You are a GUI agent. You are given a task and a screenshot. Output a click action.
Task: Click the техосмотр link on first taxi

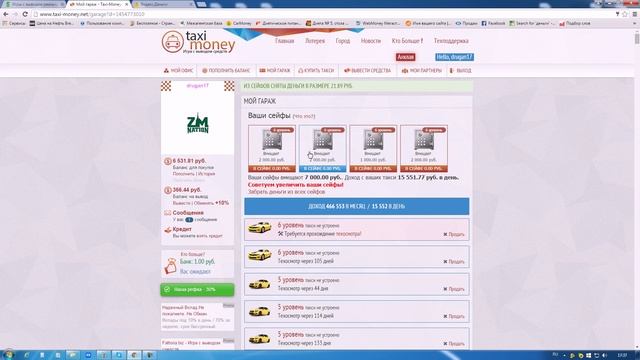348,234
